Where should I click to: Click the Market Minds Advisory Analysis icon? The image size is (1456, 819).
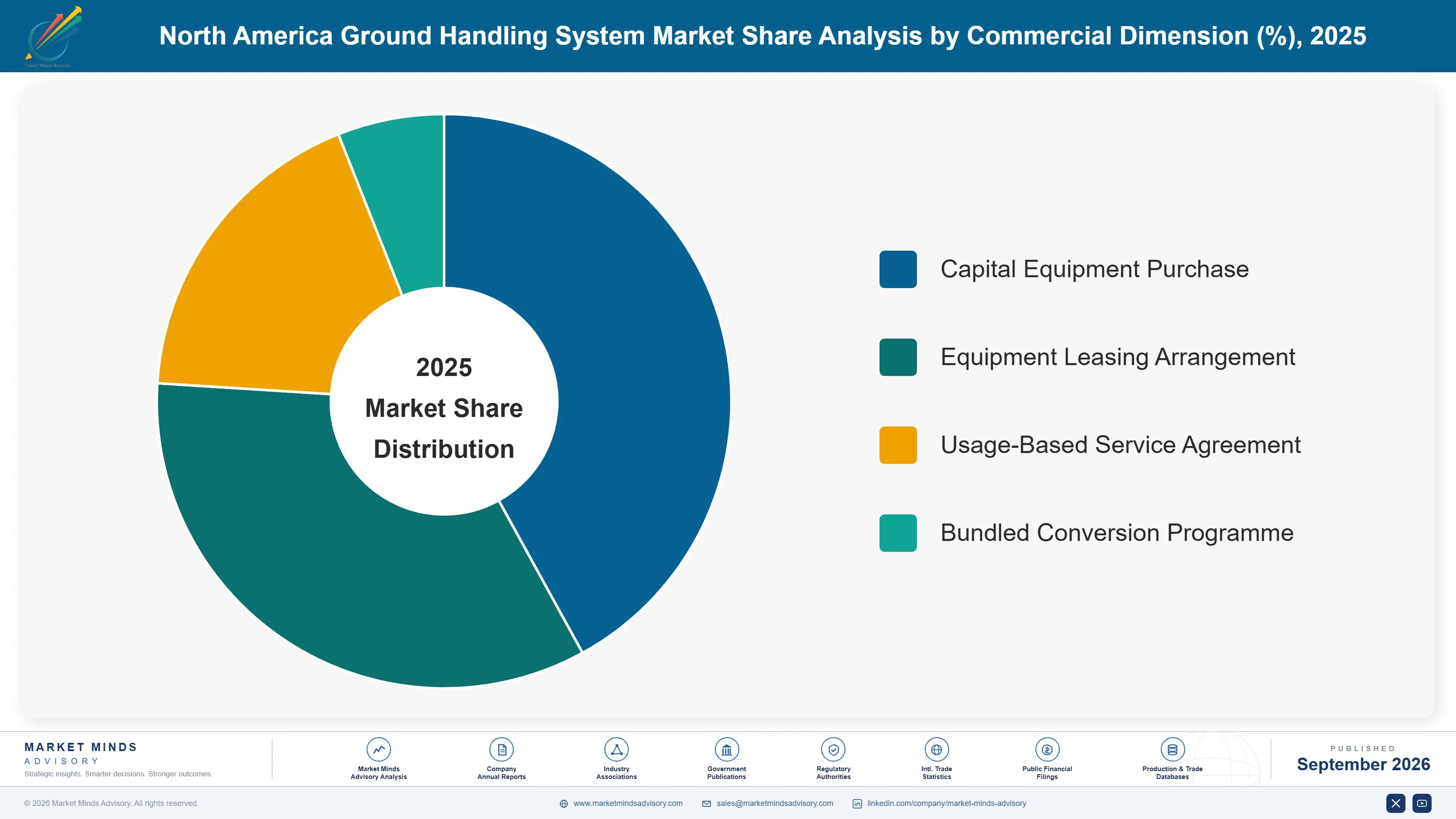[379, 749]
